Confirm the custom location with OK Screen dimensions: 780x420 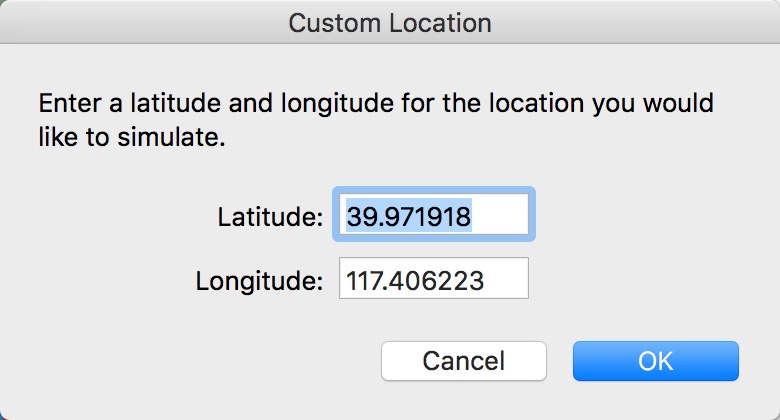coord(655,361)
